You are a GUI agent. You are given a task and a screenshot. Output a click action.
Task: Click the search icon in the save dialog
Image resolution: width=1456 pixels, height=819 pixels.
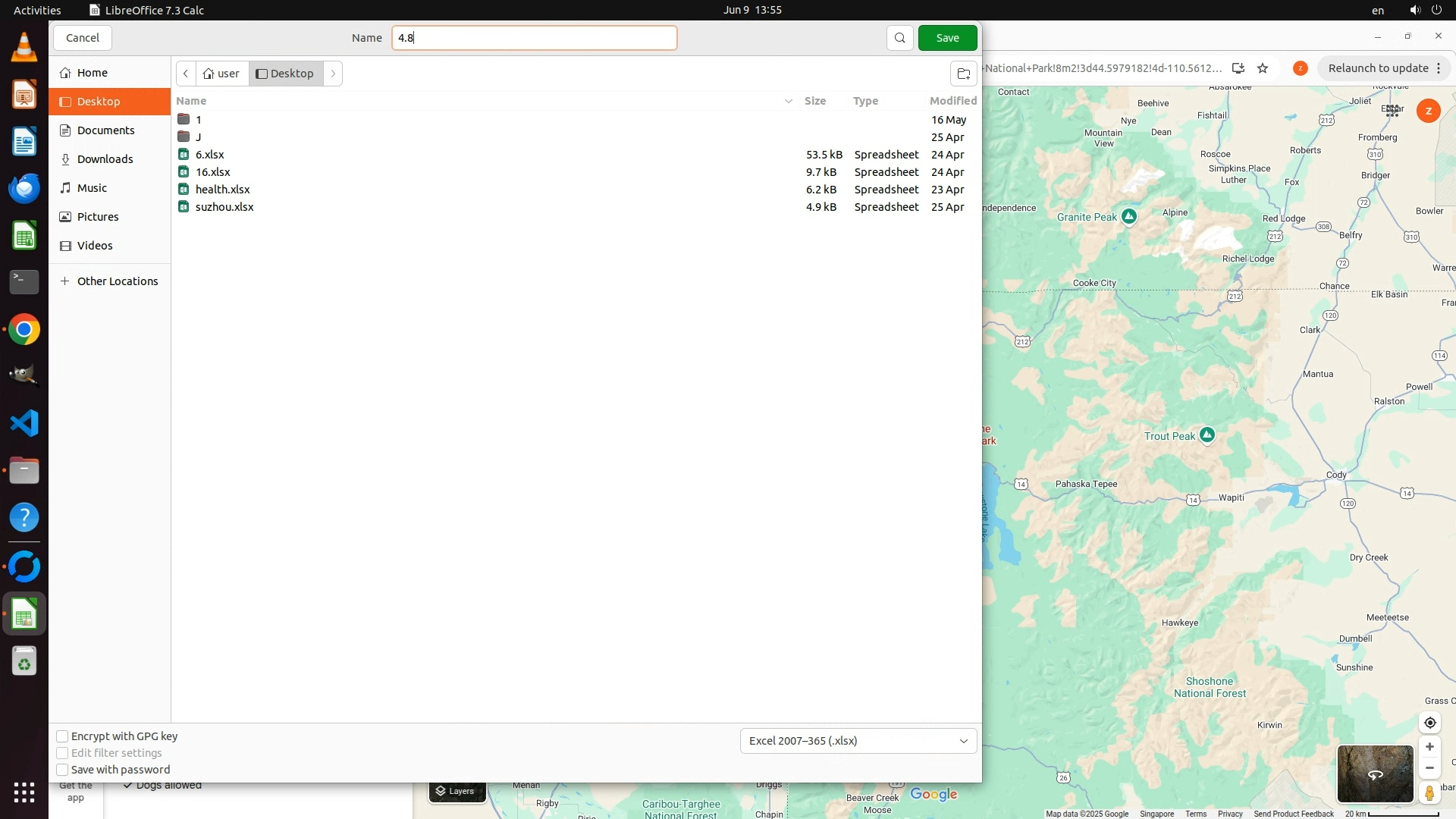click(x=899, y=38)
